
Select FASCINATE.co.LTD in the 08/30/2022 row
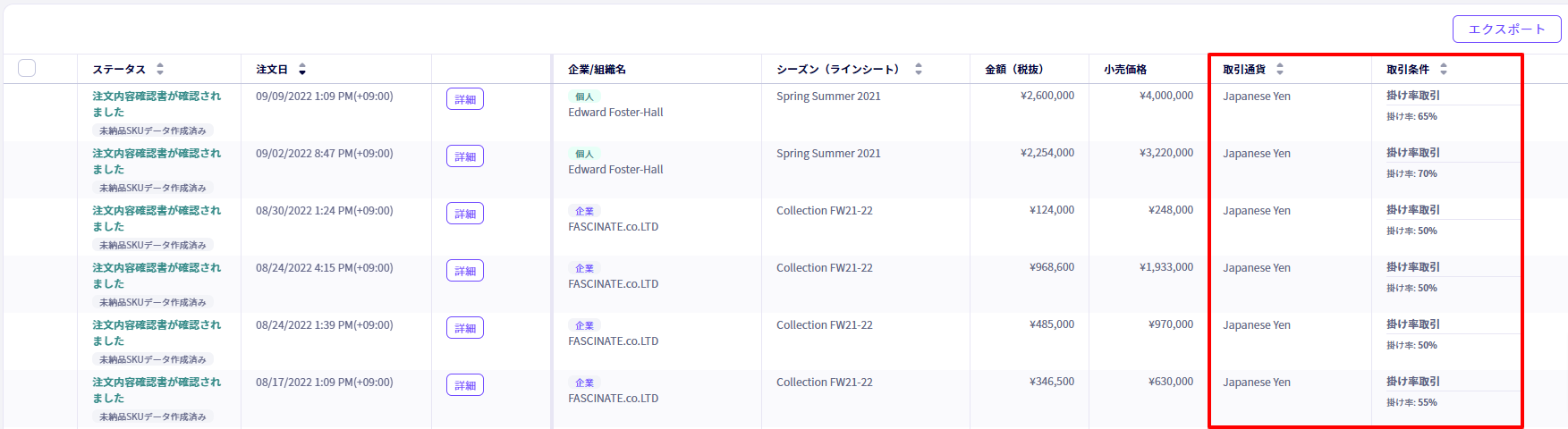click(x=613, y=227)
